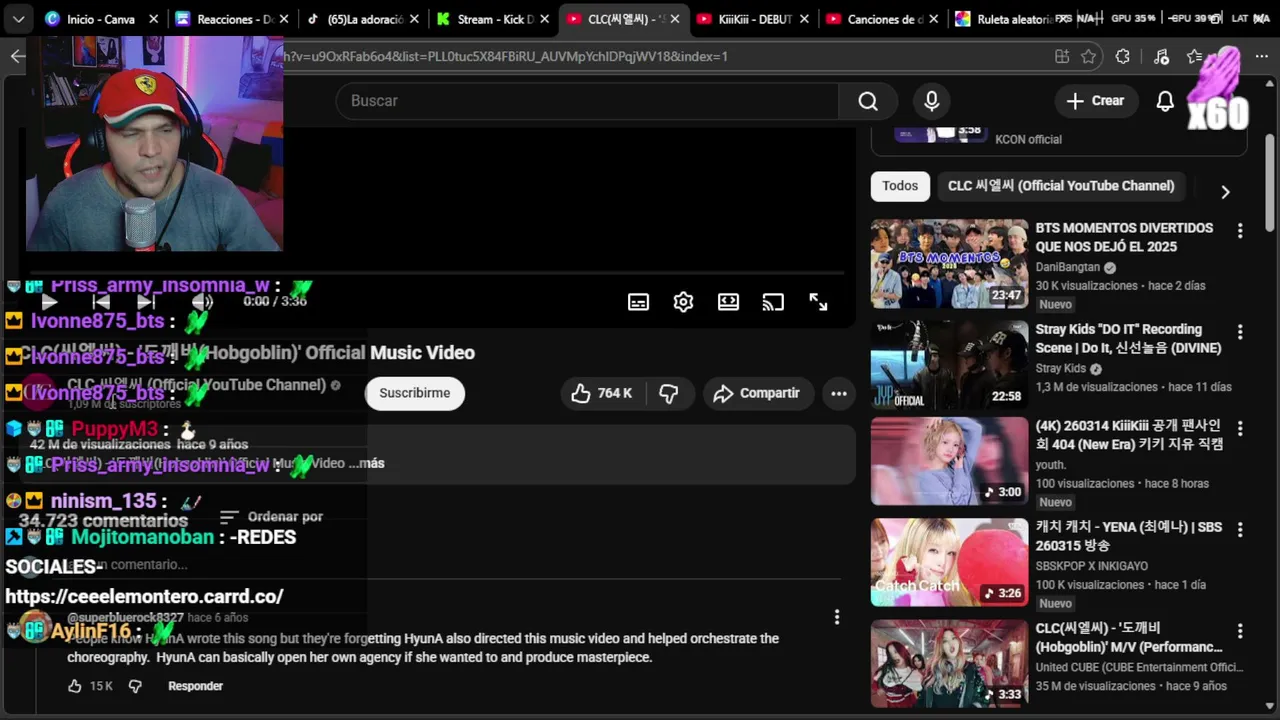Open the KCON official channel link
Image resolution: width=1280 pixels, height=720 pixels.
click(x=1028, y=140)
